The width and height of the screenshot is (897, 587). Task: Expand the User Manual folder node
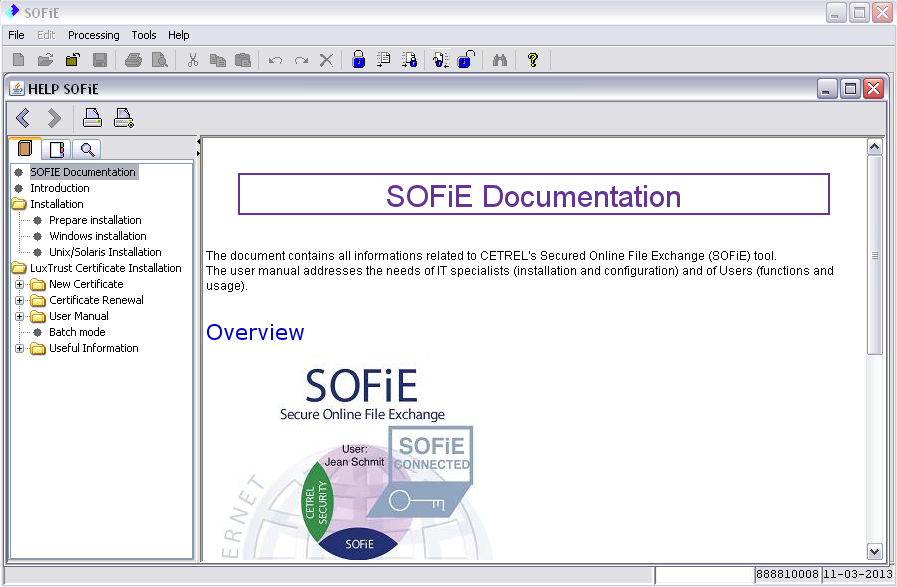point(19,316)
